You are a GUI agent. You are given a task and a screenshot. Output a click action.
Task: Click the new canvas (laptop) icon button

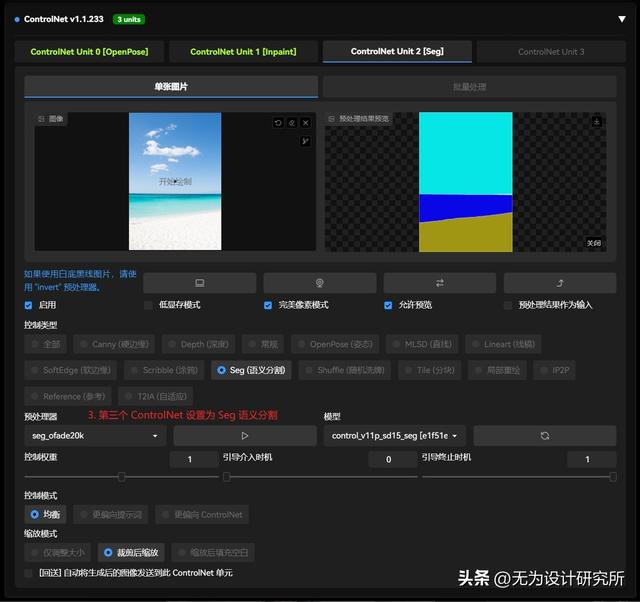(199, 283)
